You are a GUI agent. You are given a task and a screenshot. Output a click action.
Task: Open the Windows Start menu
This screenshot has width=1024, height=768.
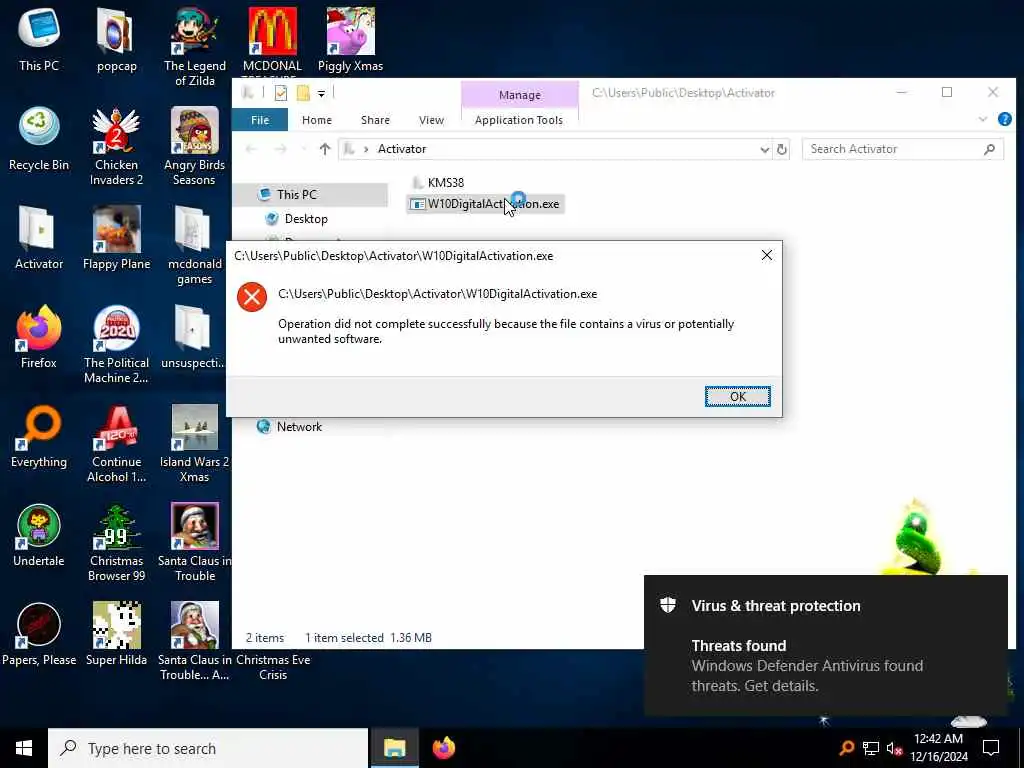[24, 748]
